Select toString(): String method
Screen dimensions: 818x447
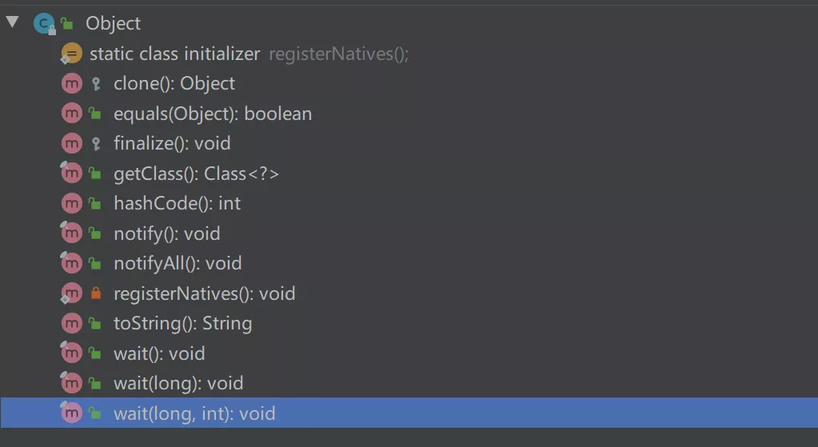[x=409, y=323]
